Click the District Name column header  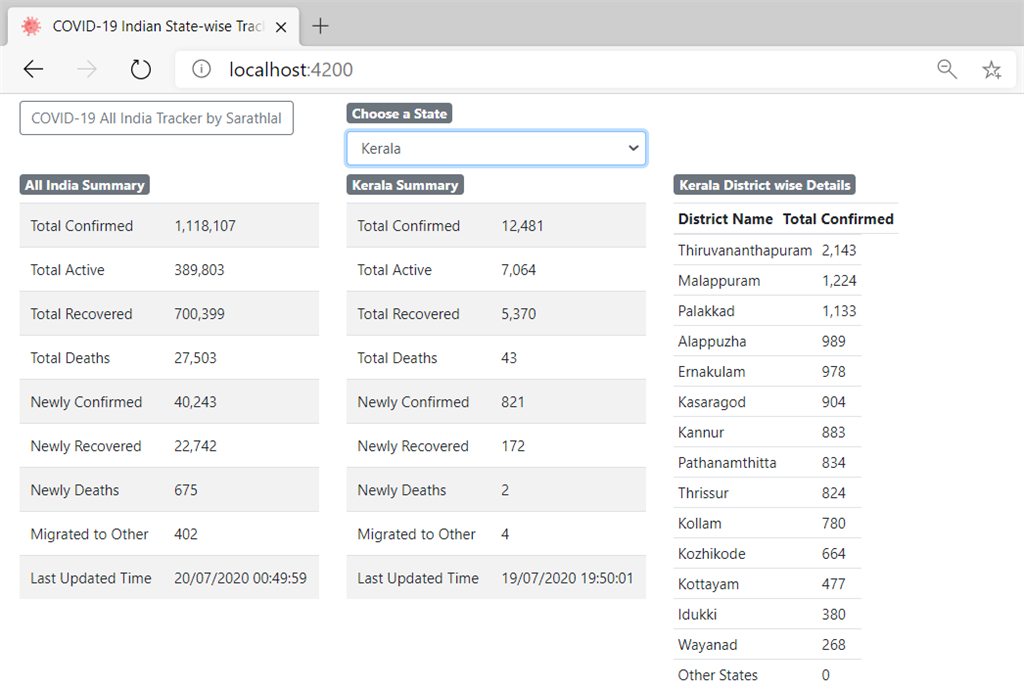point(725,219)
